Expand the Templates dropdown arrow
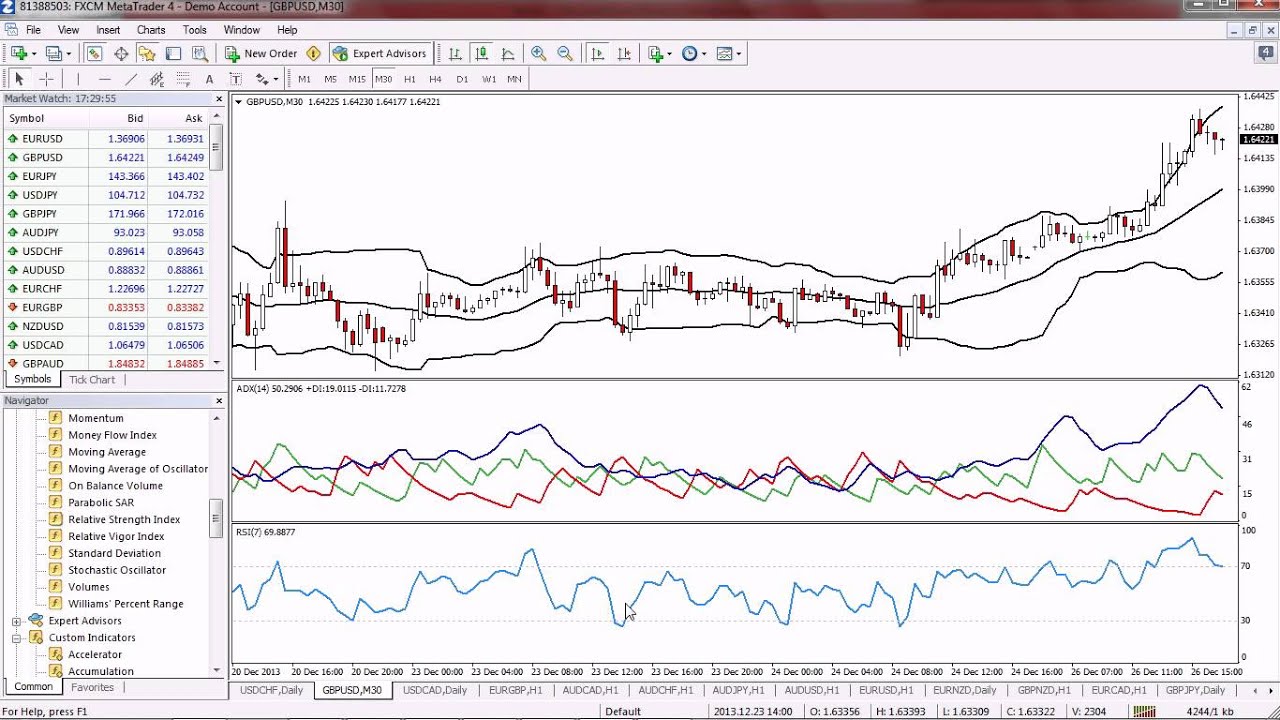This screenshot has width=1280, height=720. (x=739, y=54)
